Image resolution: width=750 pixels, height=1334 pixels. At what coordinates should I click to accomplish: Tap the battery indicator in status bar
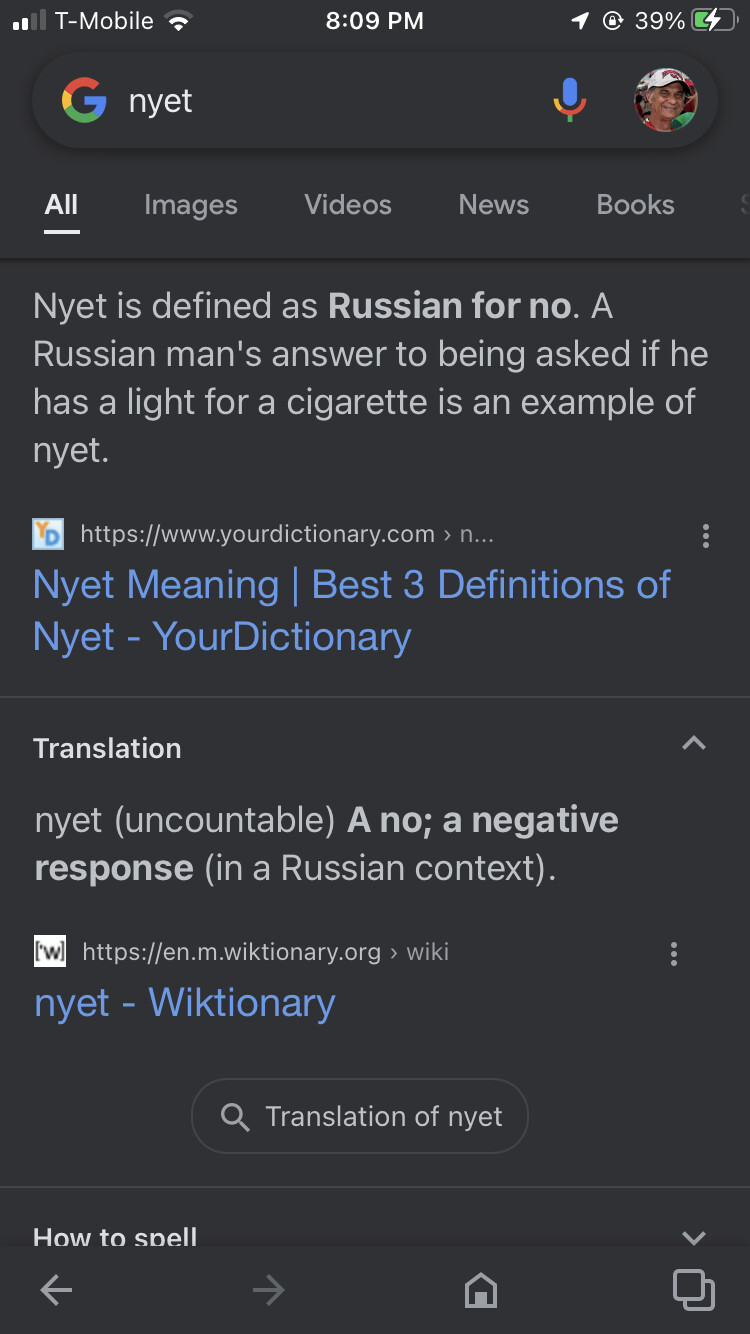point(714,21)
